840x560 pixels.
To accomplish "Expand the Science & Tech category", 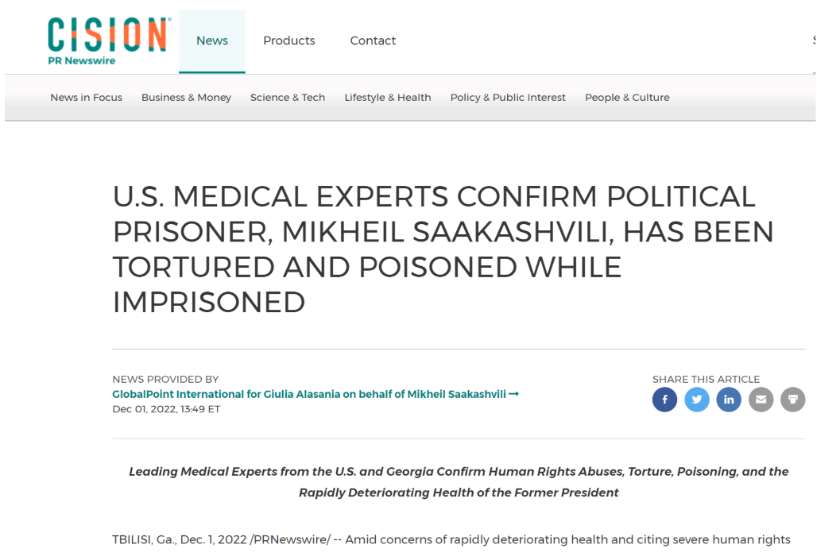I will coord(288,98).
